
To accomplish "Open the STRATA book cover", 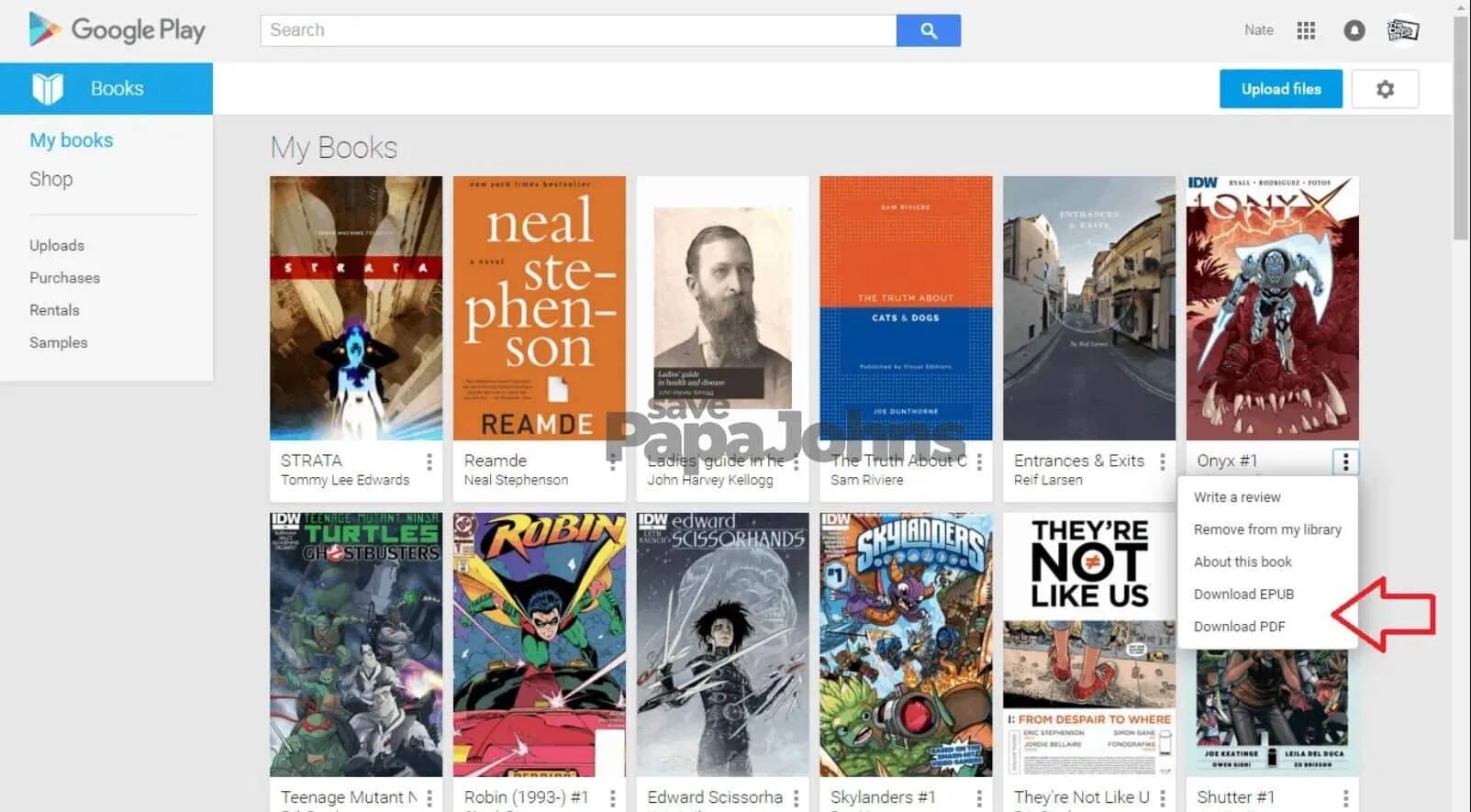I will click(x=356, y=308).
